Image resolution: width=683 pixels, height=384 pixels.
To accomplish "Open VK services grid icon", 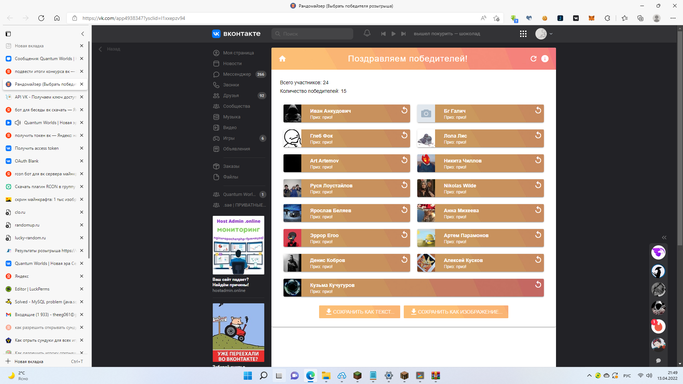I will 523,34.
